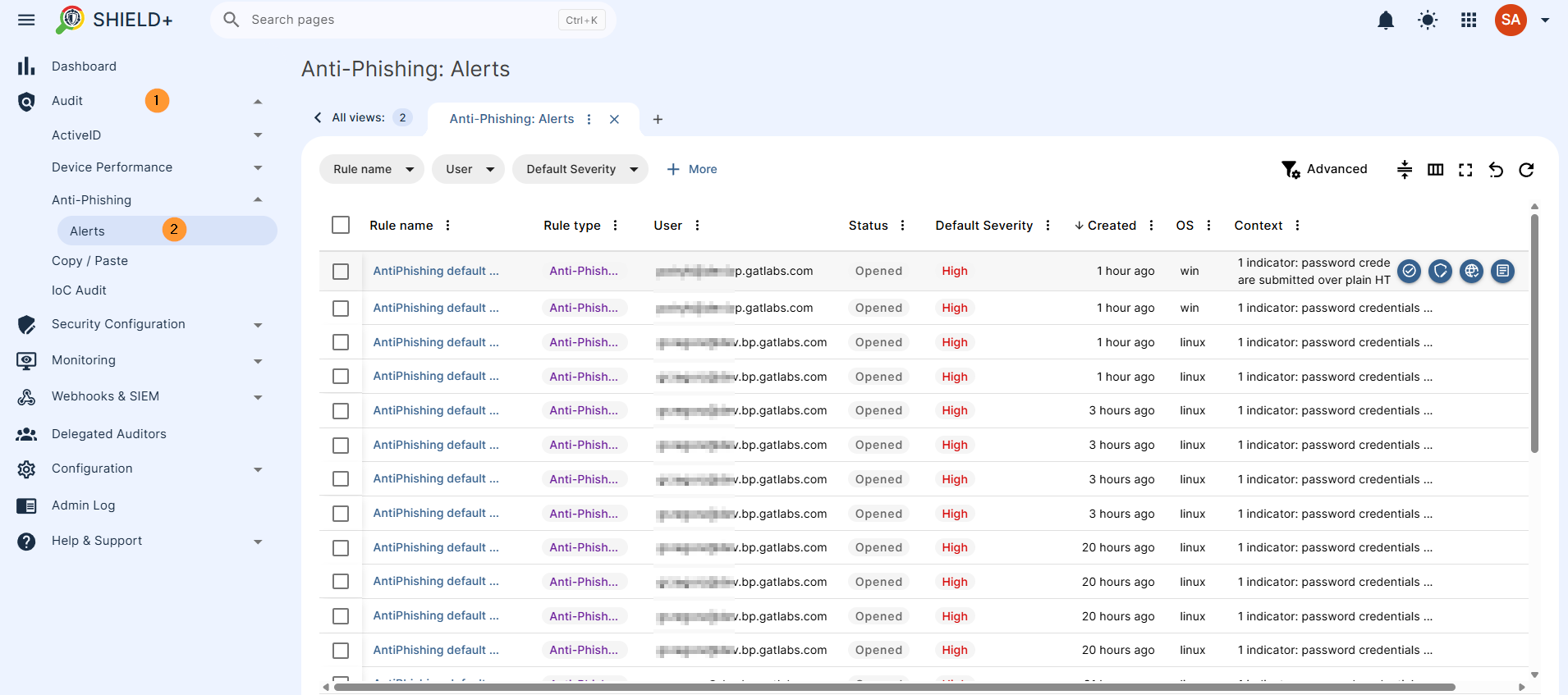The width and height of the screenshot is (1568, 695).
Task: Expand the Configuration section
Action: pos(258,469)
